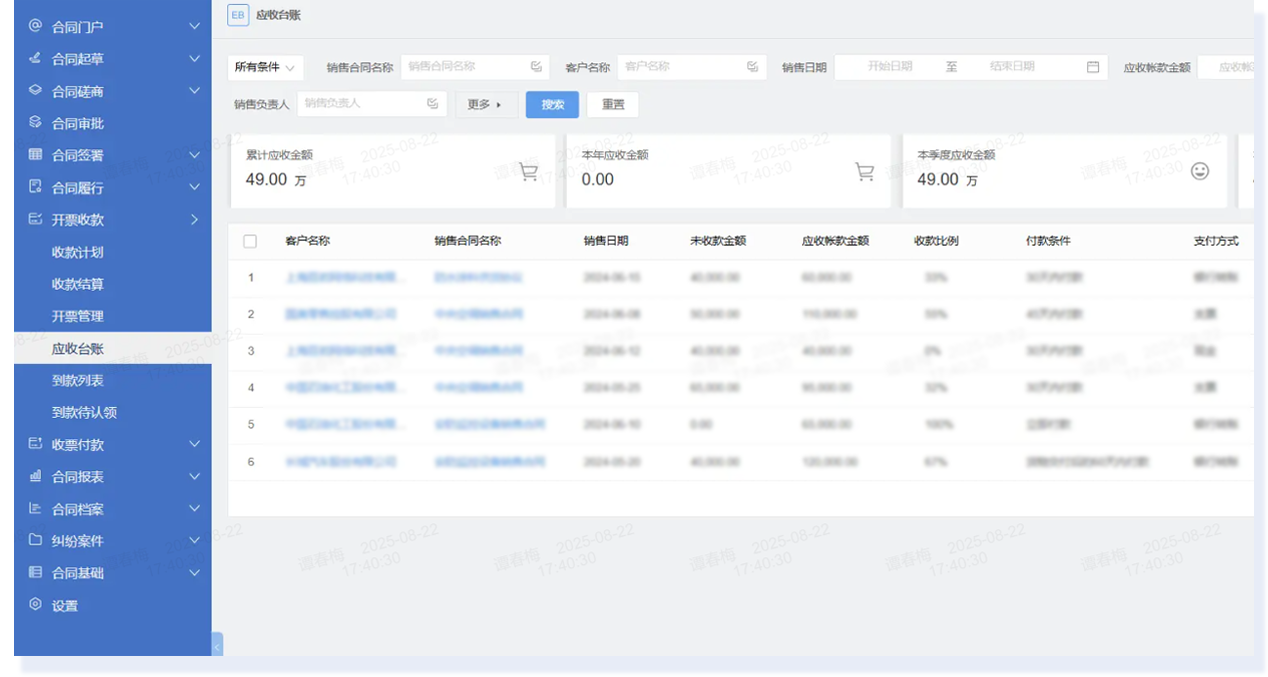This screenshot has width=1268, height=677.
Task: Click the 设置 gear icon
Action: coord(35,604)
